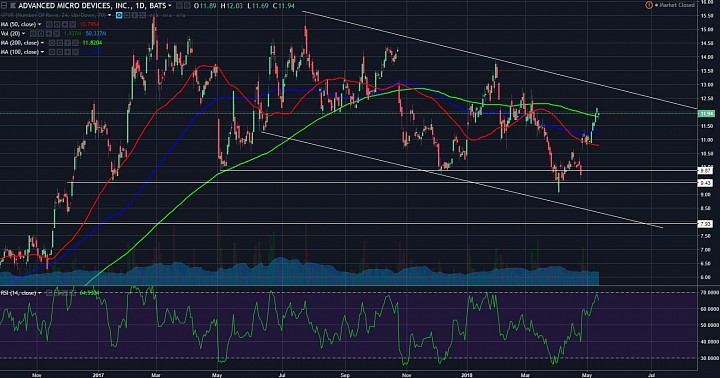The height and width of the screenshot is (378, 720).
Task: Remove the MA (50, close) indicator
Action: click(73, 24)
